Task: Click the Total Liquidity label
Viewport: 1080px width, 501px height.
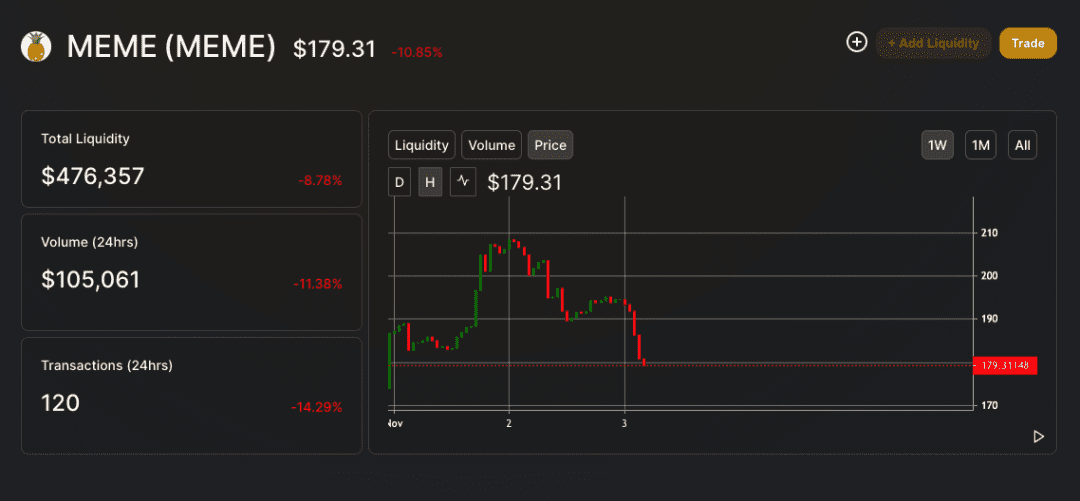Action: [85, 139]
